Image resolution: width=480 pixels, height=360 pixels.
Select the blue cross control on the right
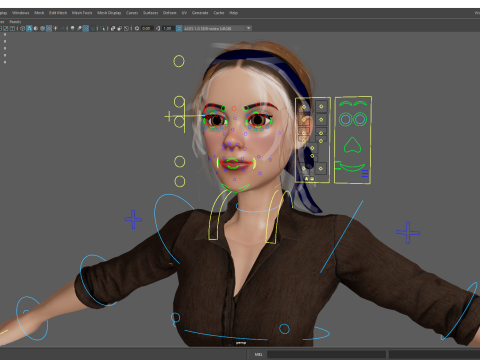408,232
